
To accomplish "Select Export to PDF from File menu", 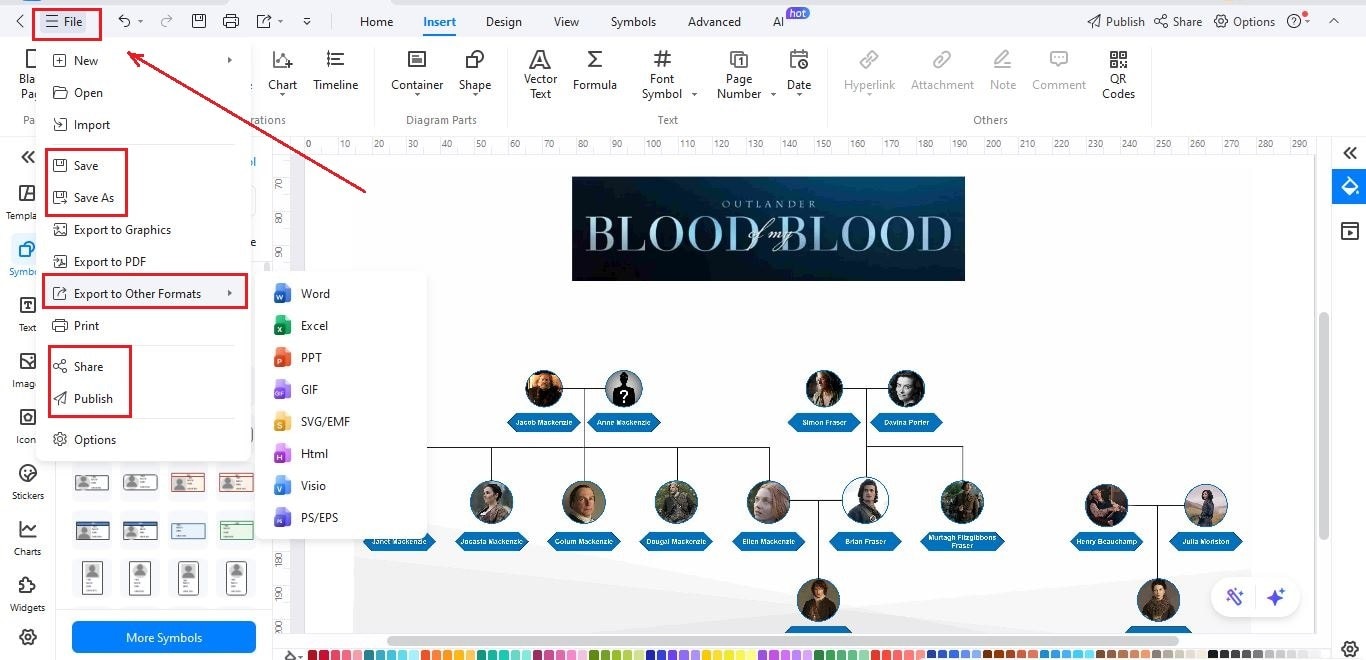I will click(109, 261).
